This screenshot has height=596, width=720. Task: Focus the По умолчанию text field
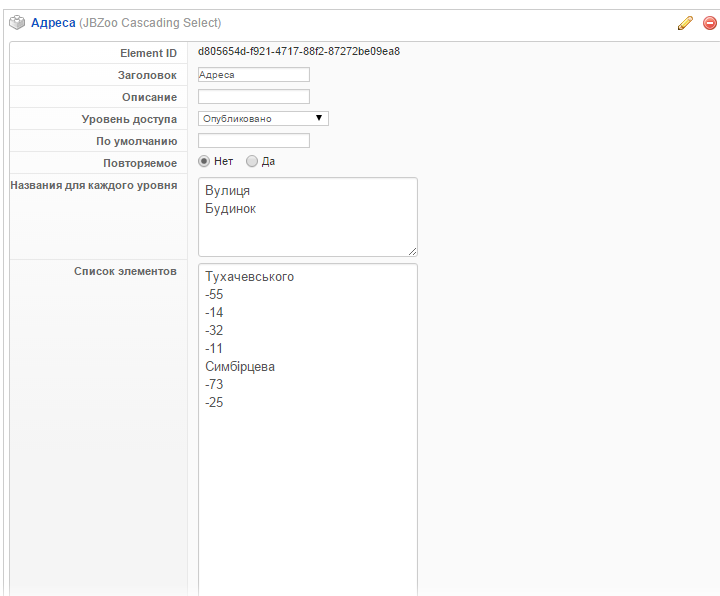(x=254, y=140)
